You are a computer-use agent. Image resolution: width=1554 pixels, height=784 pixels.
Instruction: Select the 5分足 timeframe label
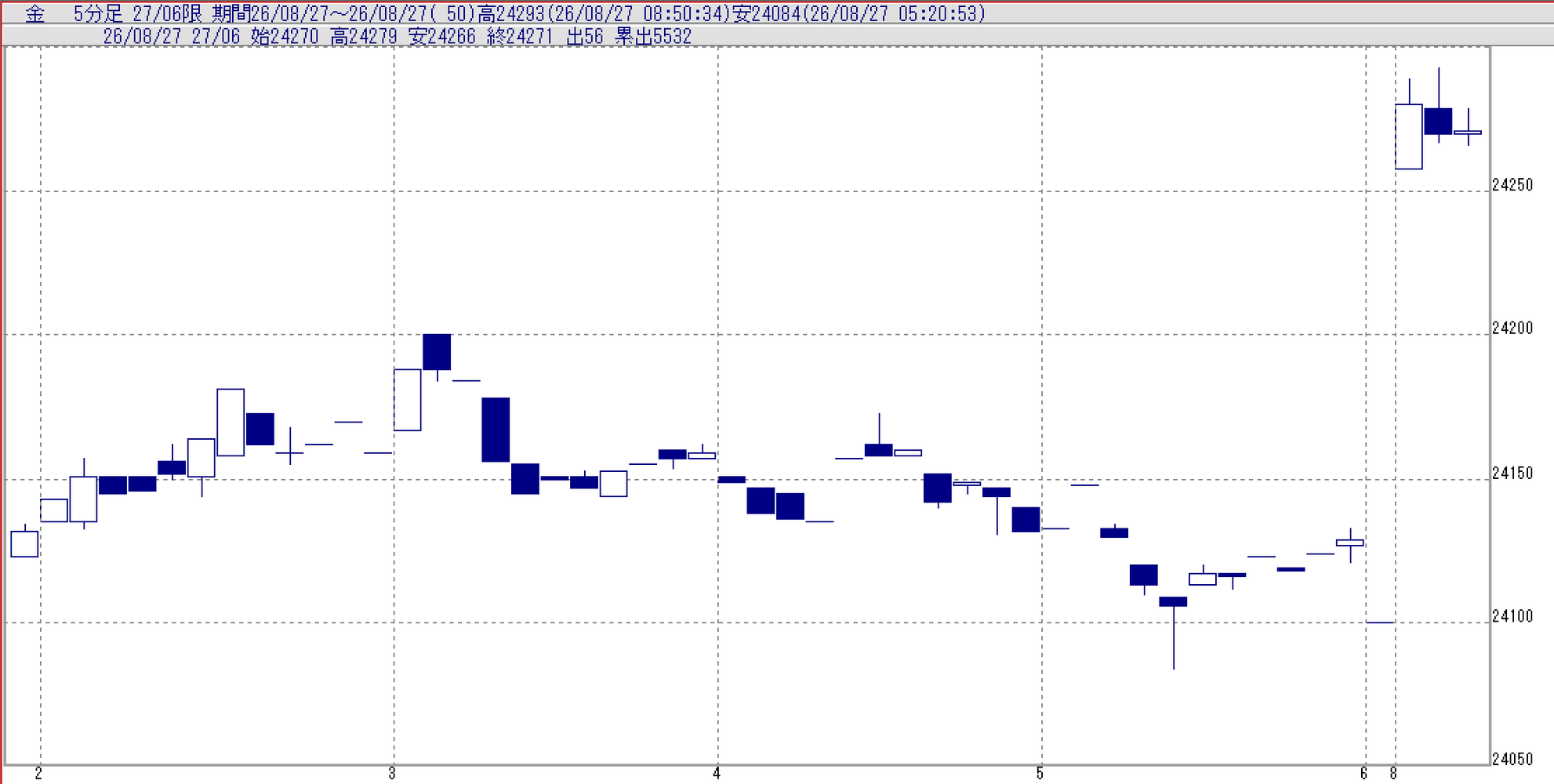pos(98,14)
